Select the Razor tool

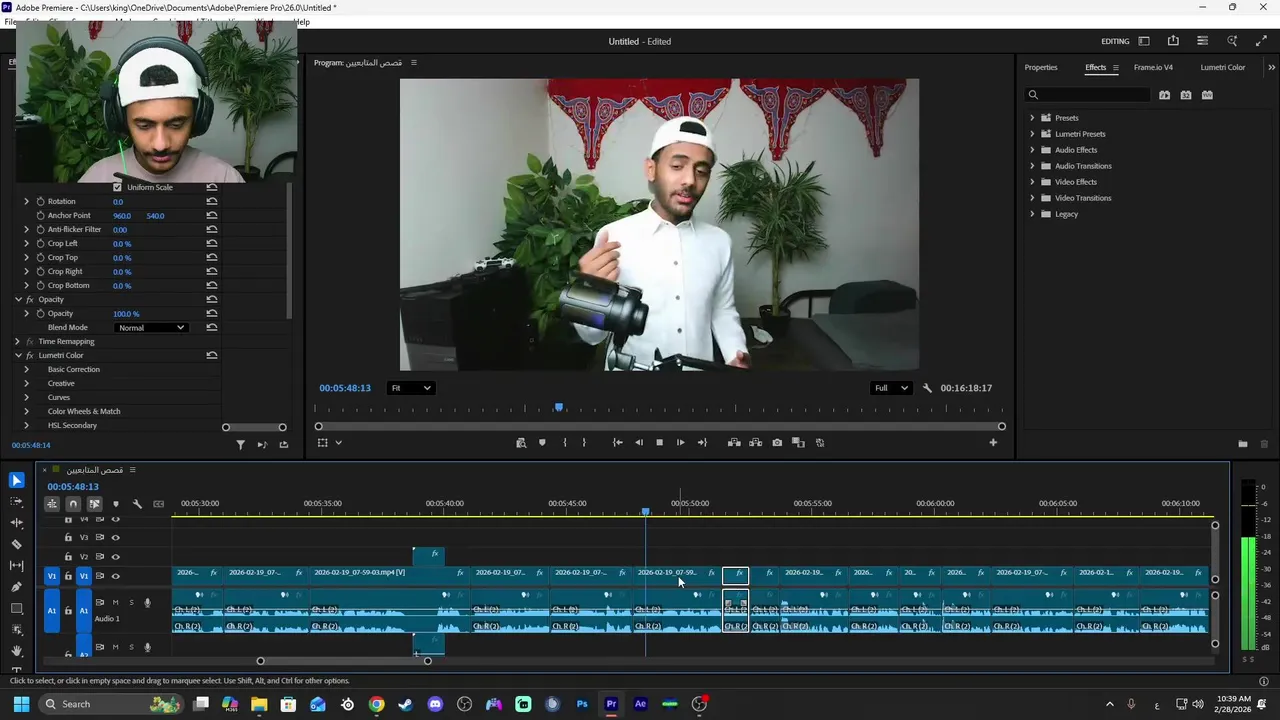(x=16, y=545)
